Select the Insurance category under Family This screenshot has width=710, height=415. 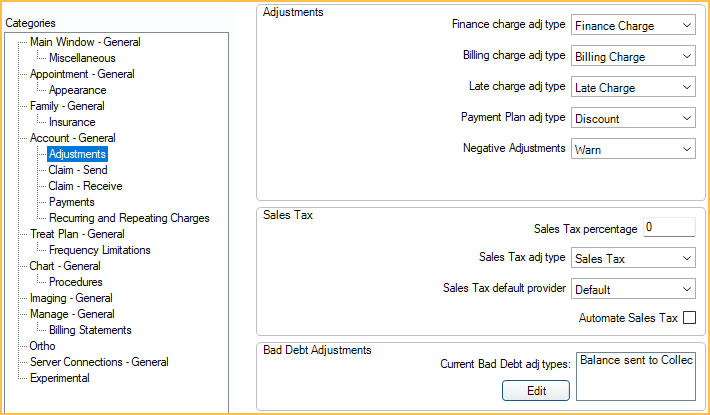(x=72, y=122)
